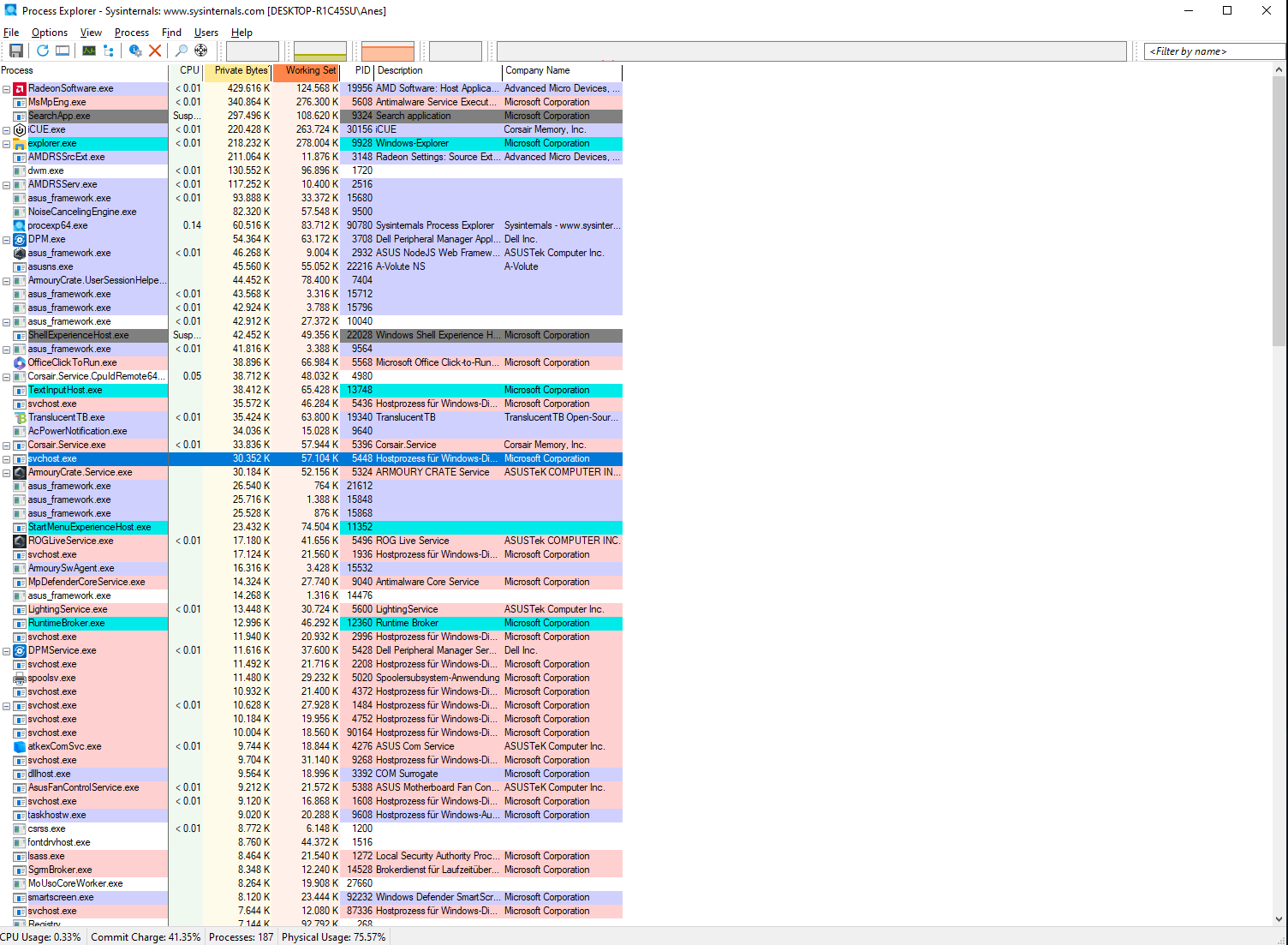Click the procexp64.exe process icon
Viewport: 1288px width, 945px height.
click(x=20, y=225)
